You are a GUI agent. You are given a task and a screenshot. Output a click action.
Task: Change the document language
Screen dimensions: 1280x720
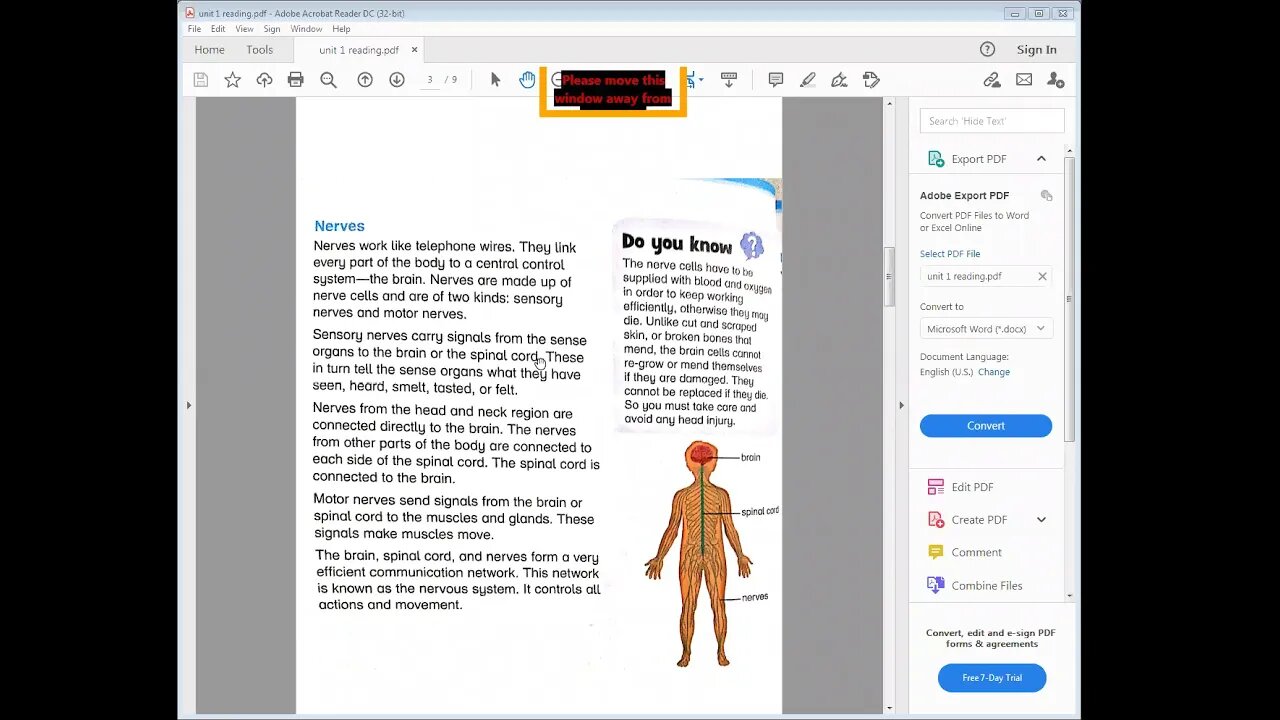point(994,372)
